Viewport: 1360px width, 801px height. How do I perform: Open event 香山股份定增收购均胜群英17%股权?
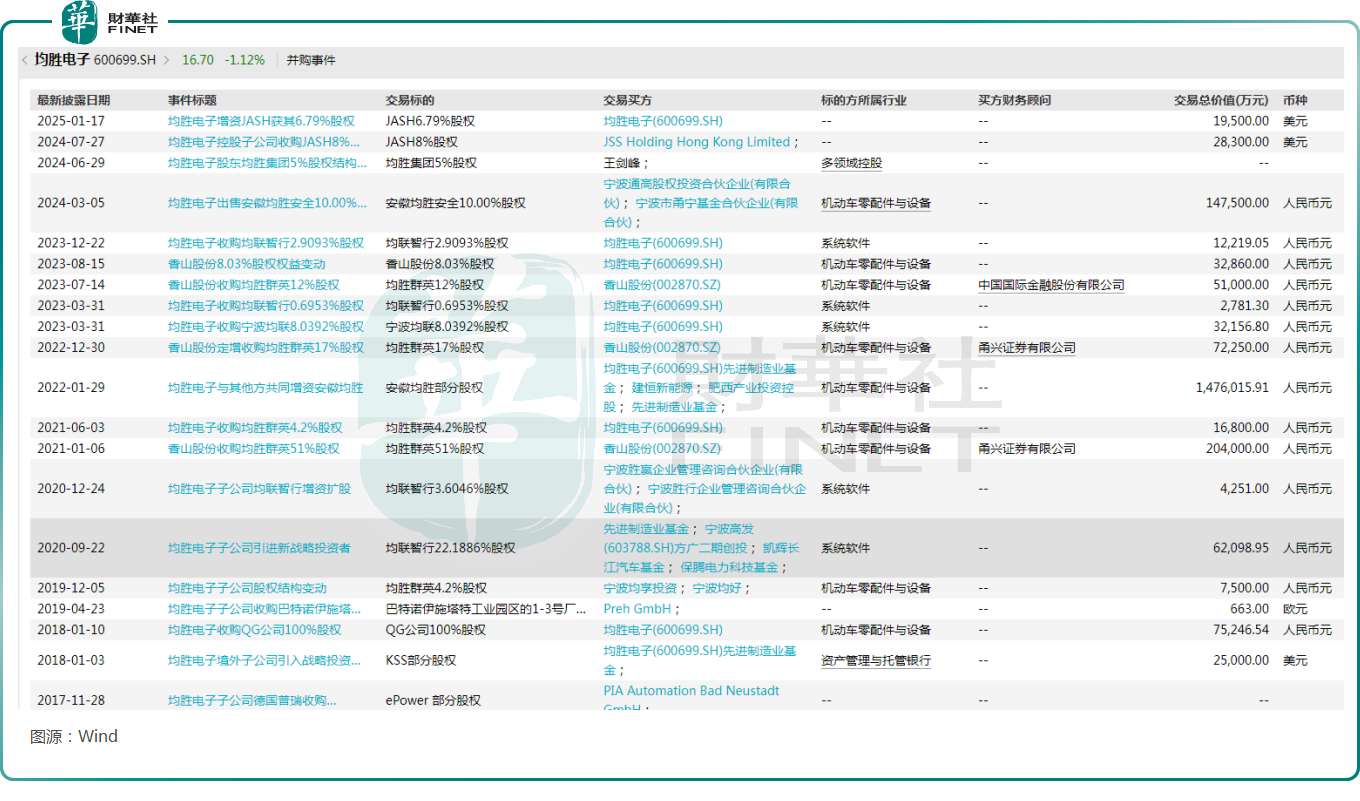(x=266, y=348)
